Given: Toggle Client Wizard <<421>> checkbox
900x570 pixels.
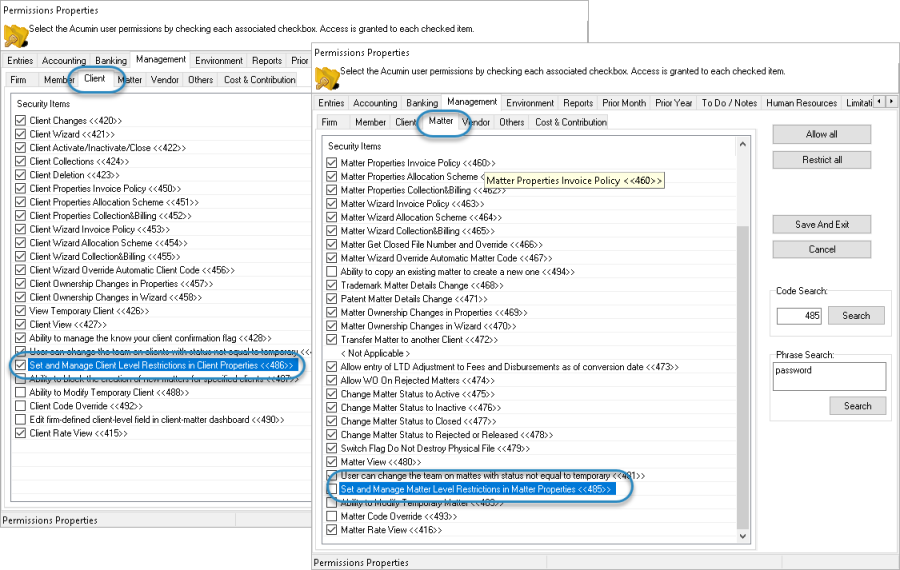Looking at the screenshot, I should pyautogui.click(x=20, y=134).
